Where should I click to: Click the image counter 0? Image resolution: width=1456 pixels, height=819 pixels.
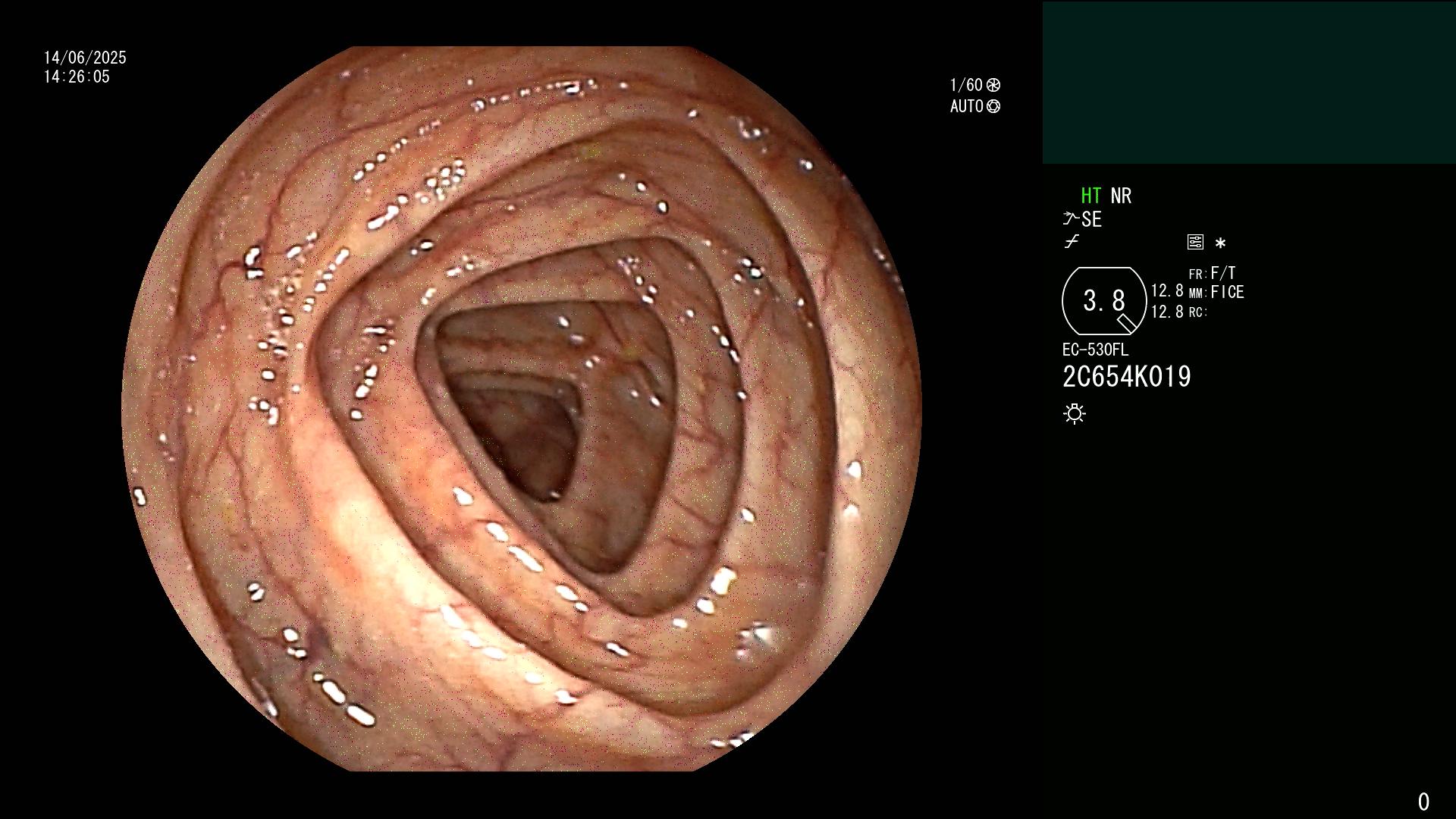tap(1423, 802)
